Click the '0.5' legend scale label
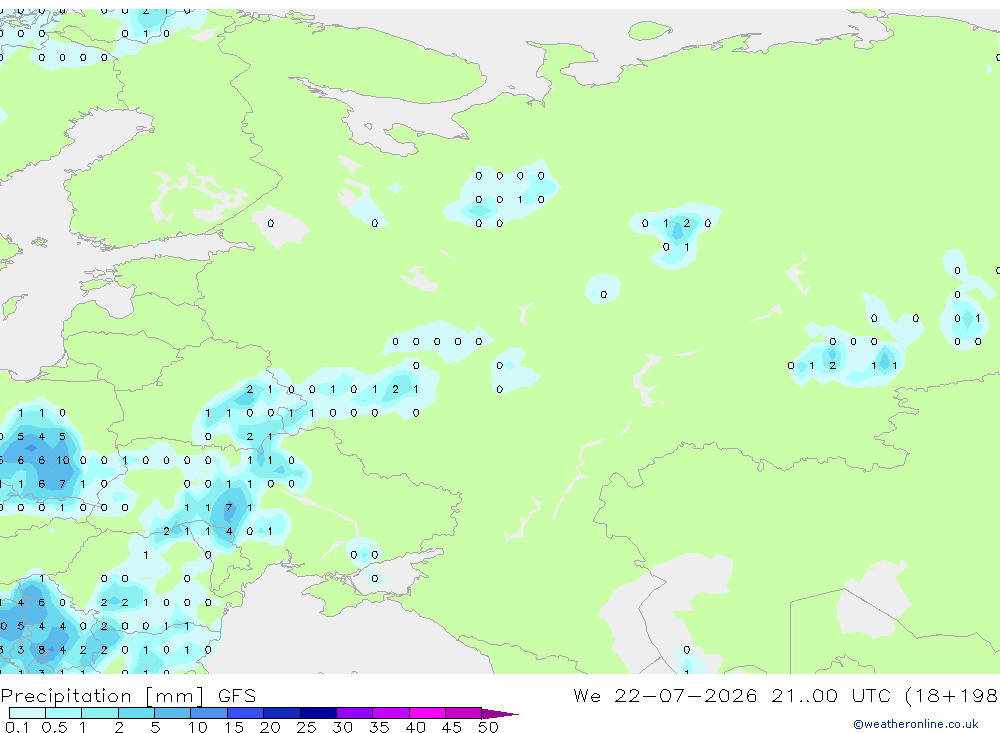1000x733 pixels. point(54,727)
